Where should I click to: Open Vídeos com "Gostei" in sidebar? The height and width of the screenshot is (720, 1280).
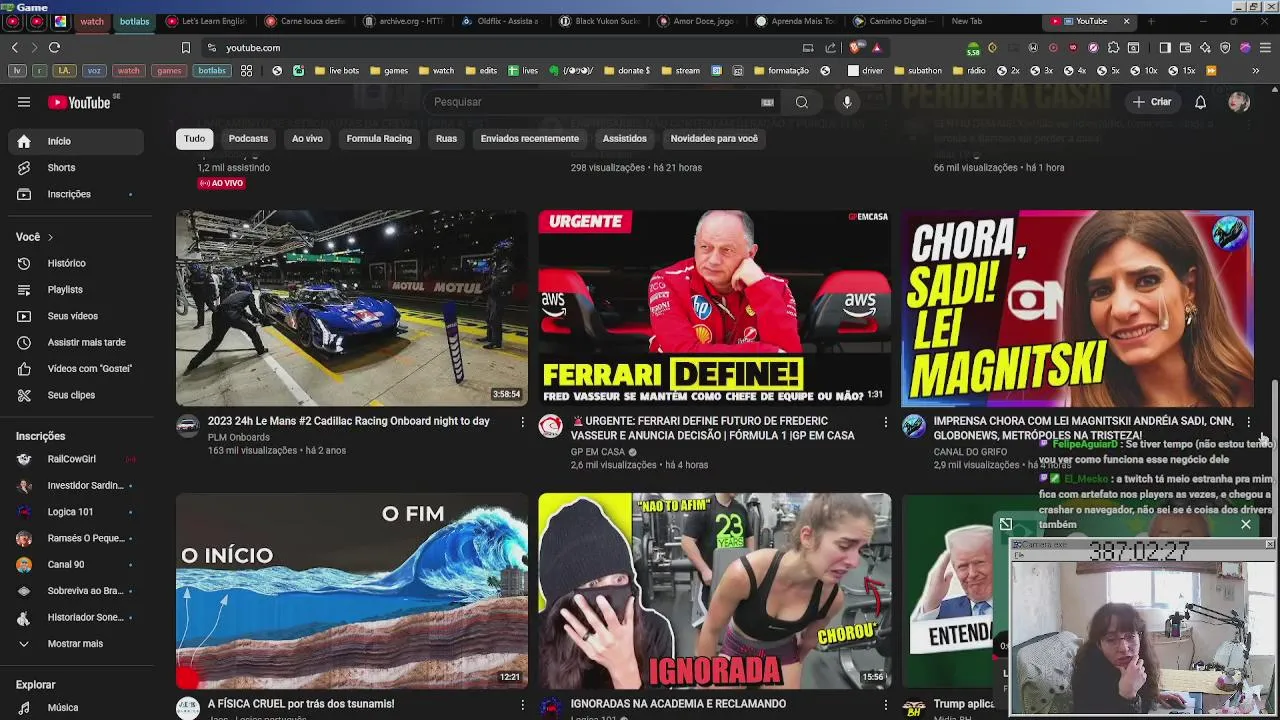click(x=76, y=369)
